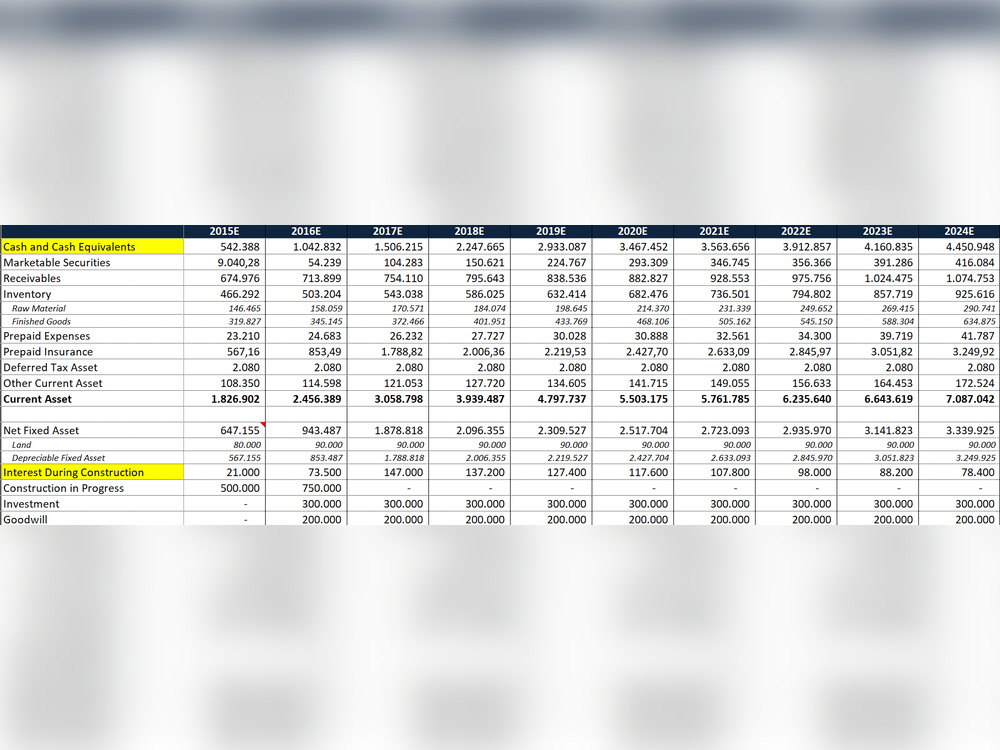Click the Other Current Asset row label

(x=53, y=383)
